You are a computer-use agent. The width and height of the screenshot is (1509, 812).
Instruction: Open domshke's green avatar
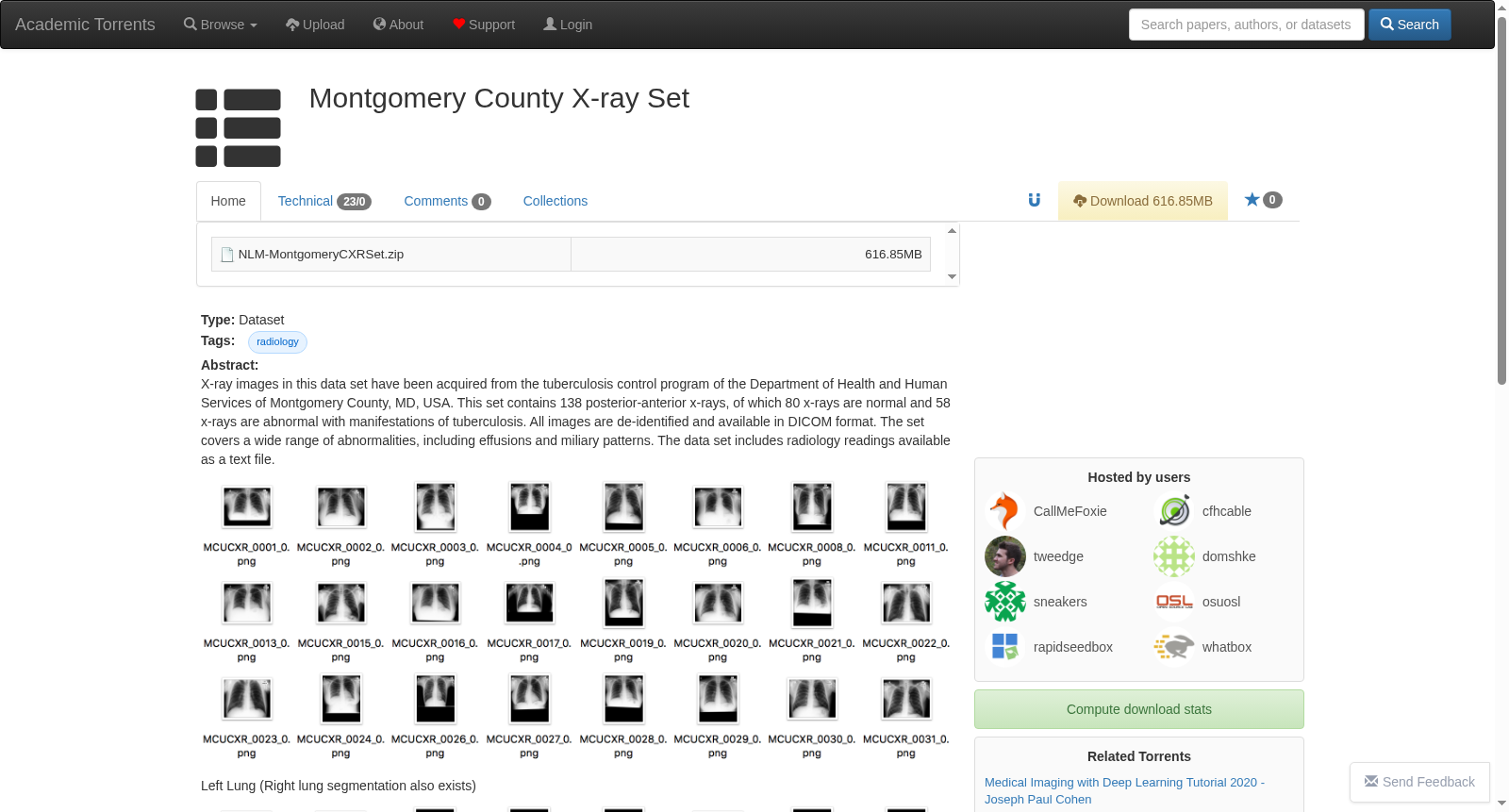click(x=1174, y=556)
